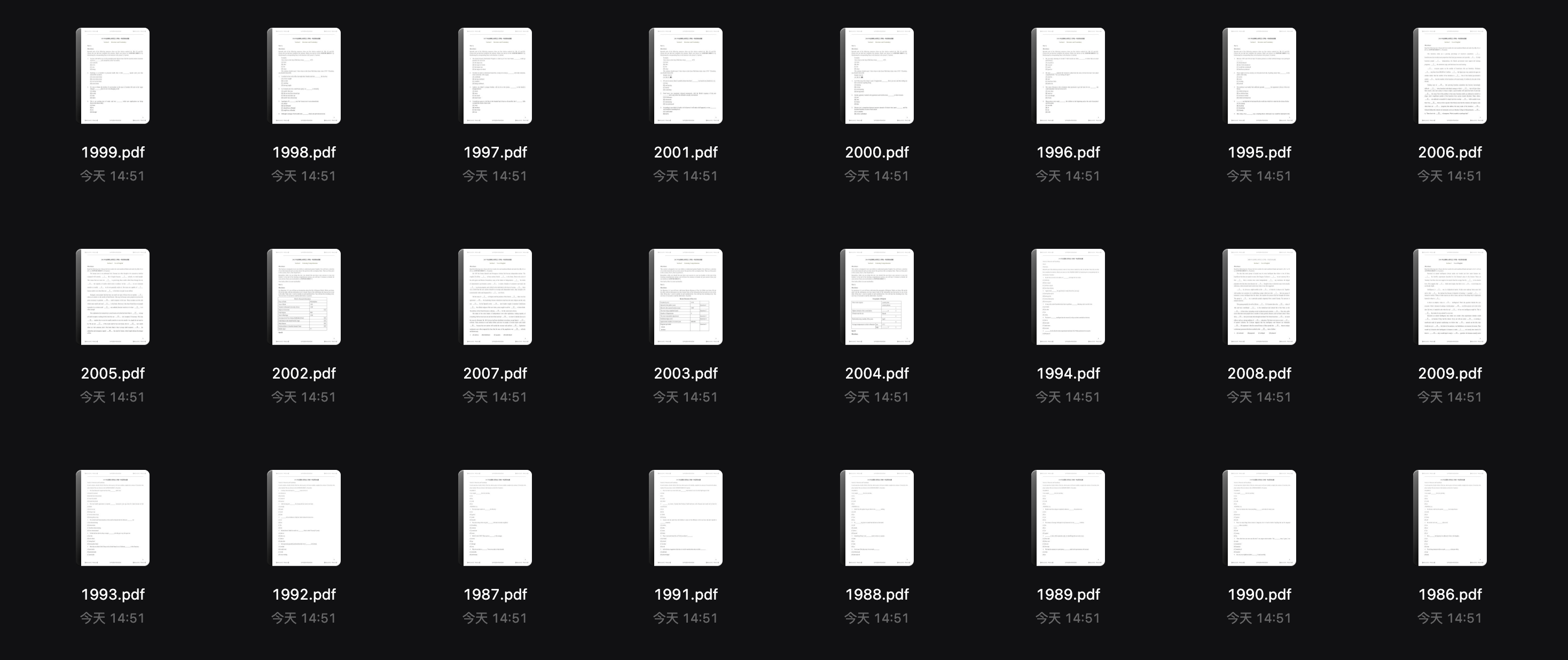The width and height of the screenshot is (1568, 660).
Task: Select the 1996.pdf document icon
Action: tap(1067, 75)
